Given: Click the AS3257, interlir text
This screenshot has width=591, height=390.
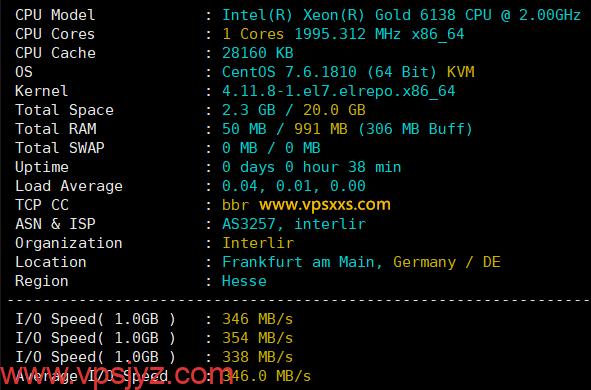Looking at the screenshot, I should click(294, 224).
